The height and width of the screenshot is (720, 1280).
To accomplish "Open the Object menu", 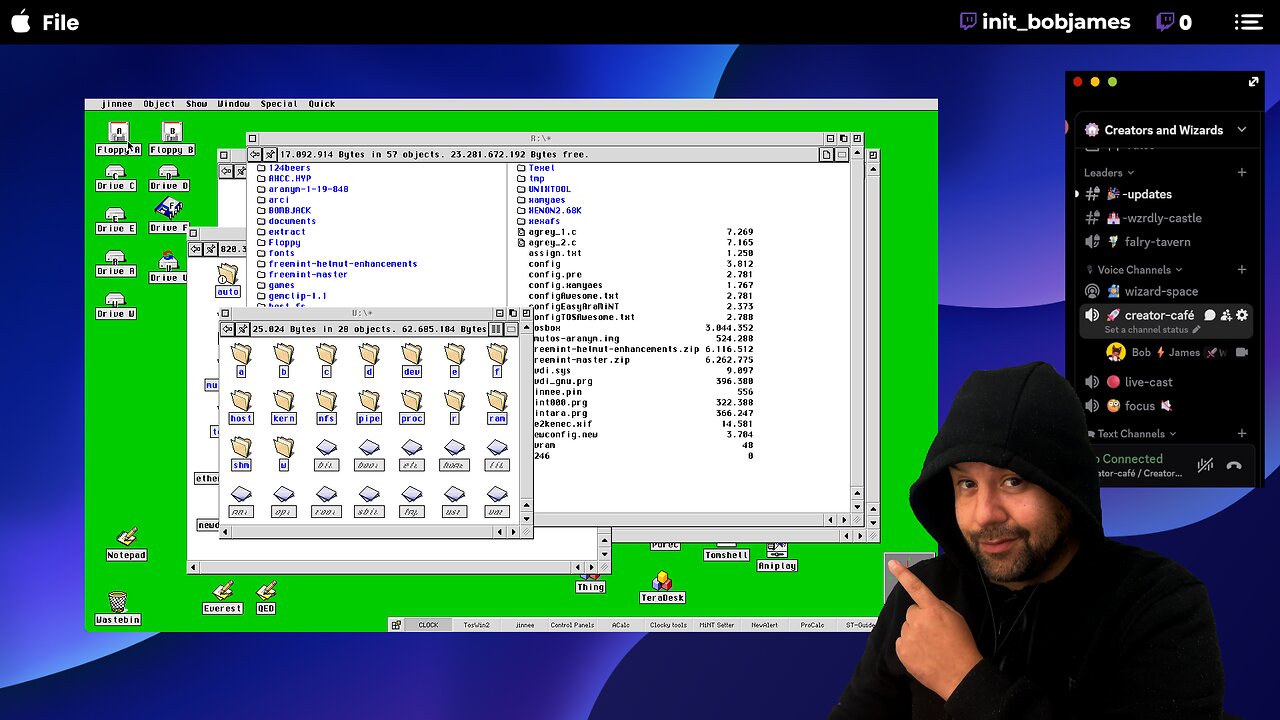I will [x=159, y=104].
